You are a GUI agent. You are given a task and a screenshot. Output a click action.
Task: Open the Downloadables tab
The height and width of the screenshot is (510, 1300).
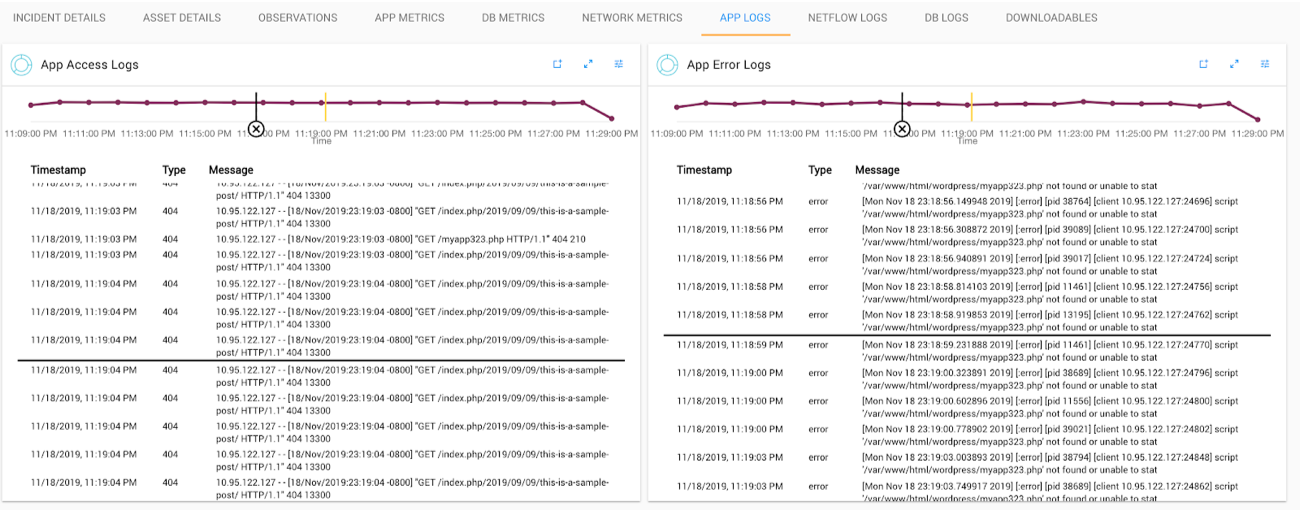pos(1051,18)
